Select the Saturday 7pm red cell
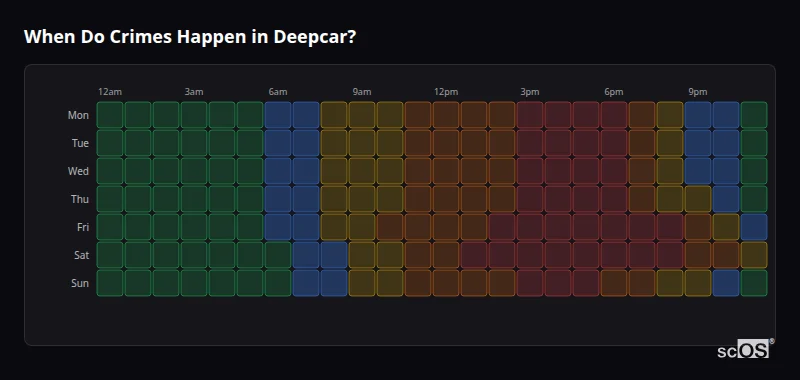 642,255
